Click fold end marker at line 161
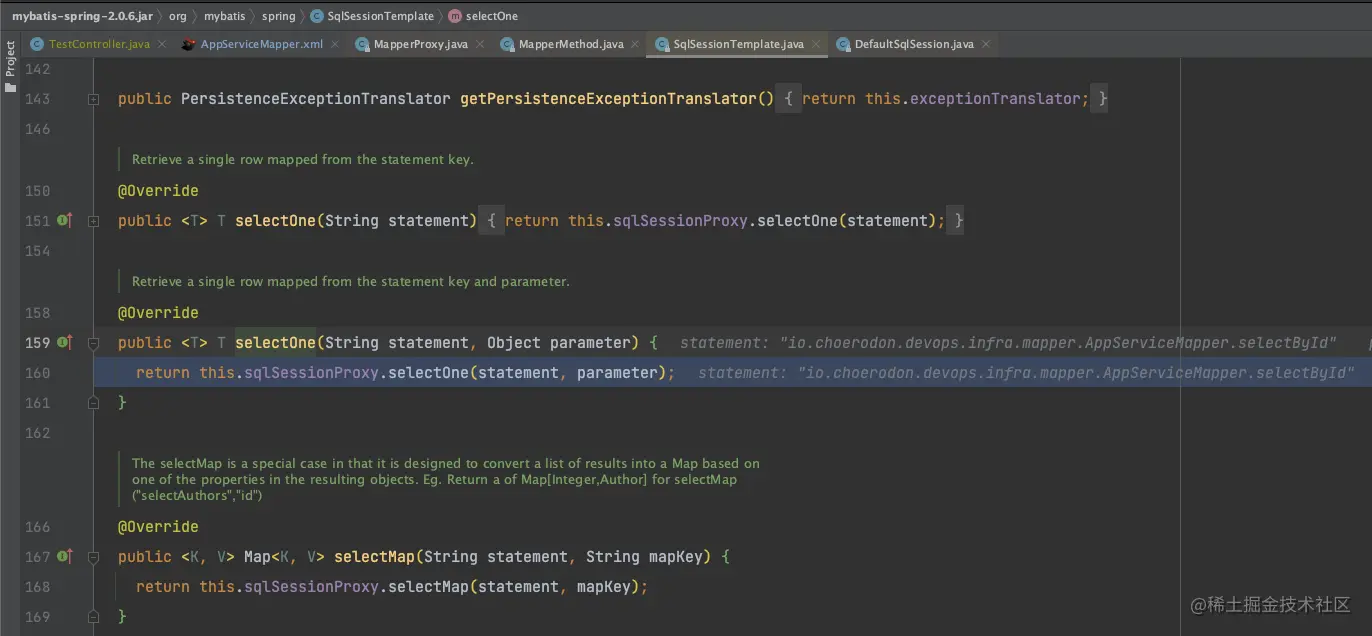This screenshot has height=636, width=1372. point(93,403)
